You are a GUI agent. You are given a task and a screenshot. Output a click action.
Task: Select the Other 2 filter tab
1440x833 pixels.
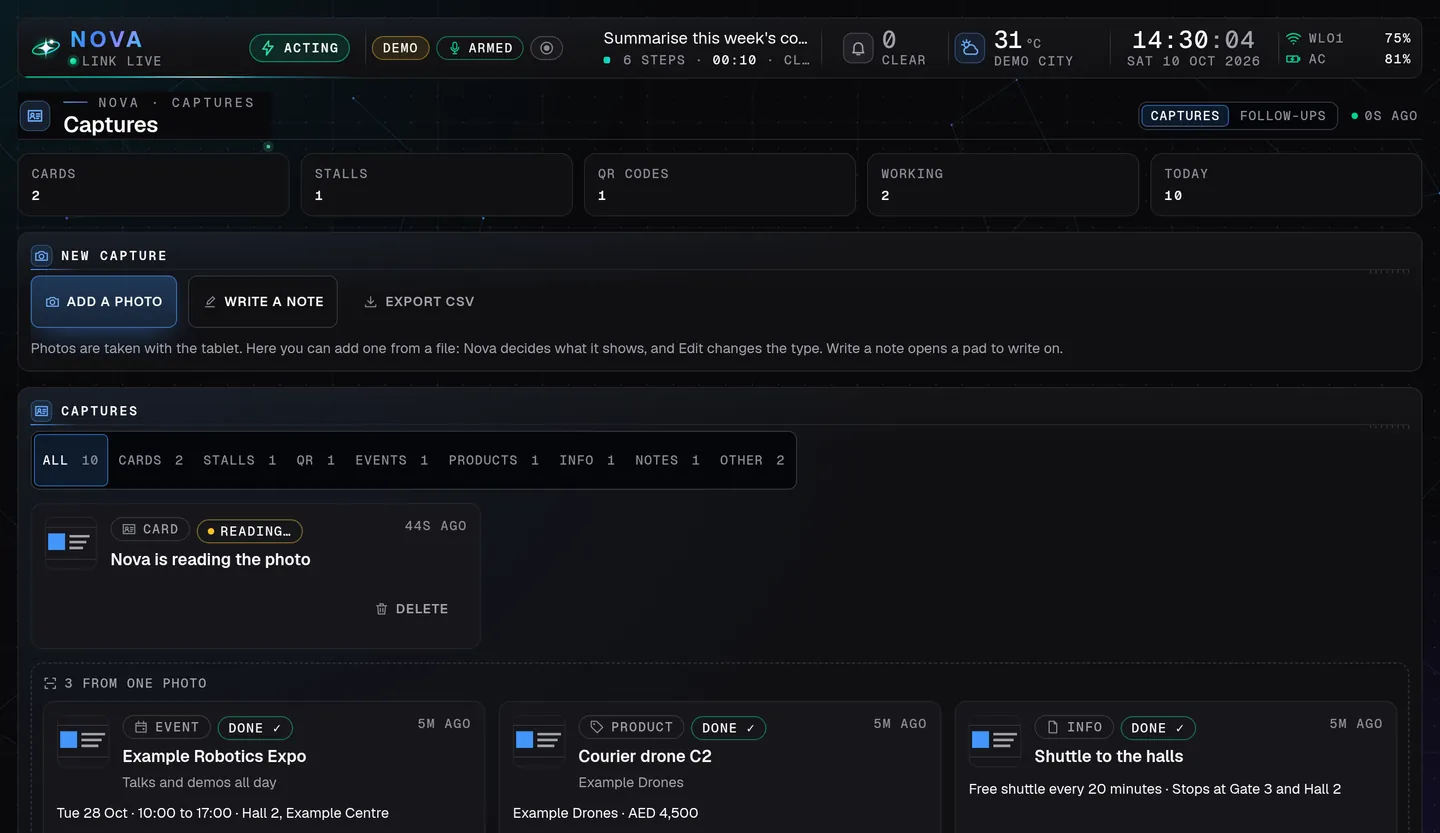(x=752, y=460)
